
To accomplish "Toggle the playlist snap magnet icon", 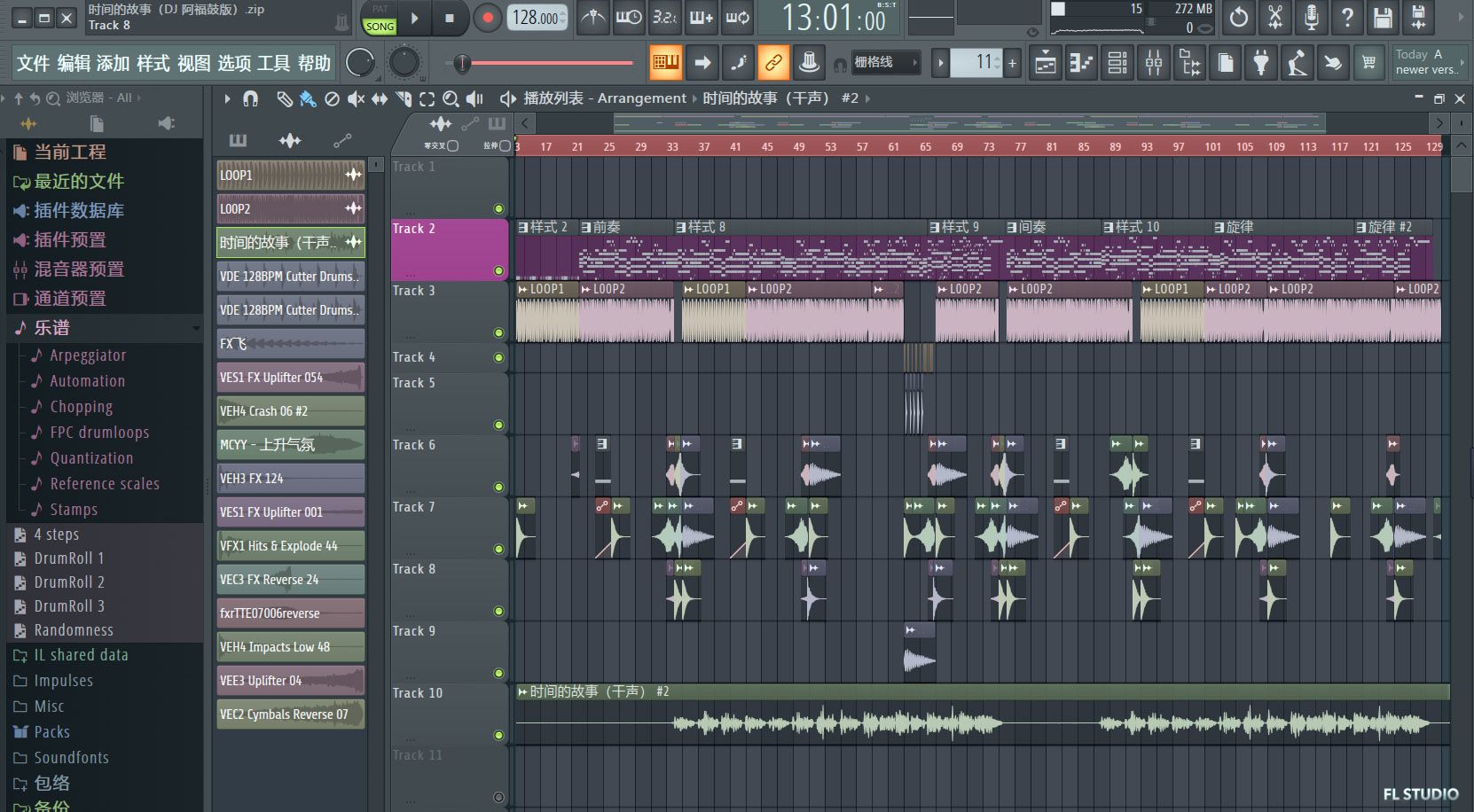I will tap(251, 98).
